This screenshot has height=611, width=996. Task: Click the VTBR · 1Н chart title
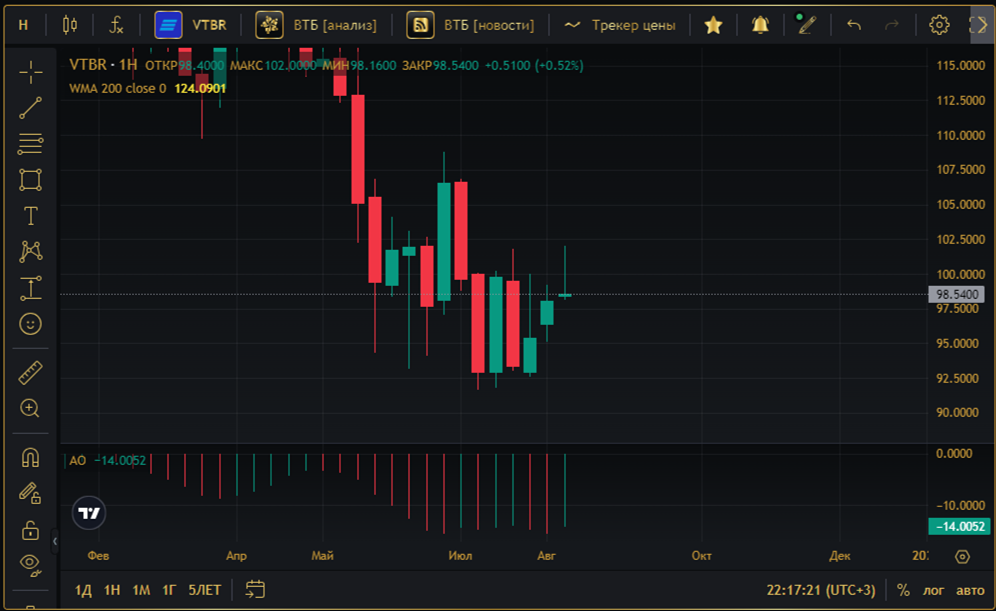click(103, 65)
